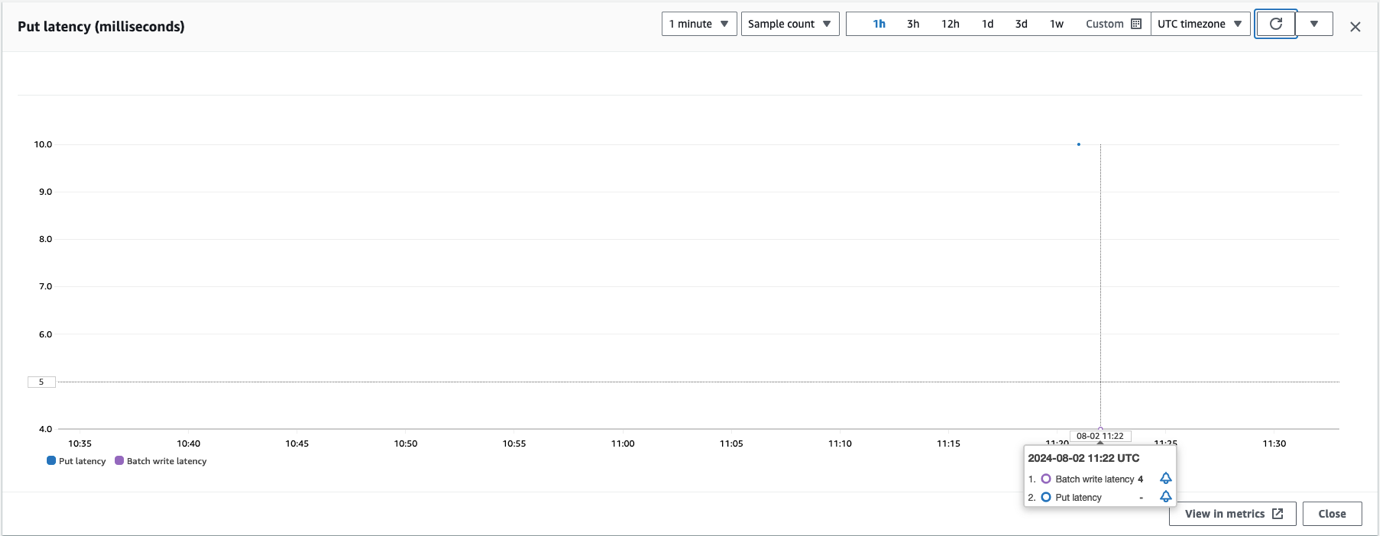Click the blue Put latency legend swatch
Image resolution: width=1380 pixels, height=536 pixels.
(x=51, y=461)
